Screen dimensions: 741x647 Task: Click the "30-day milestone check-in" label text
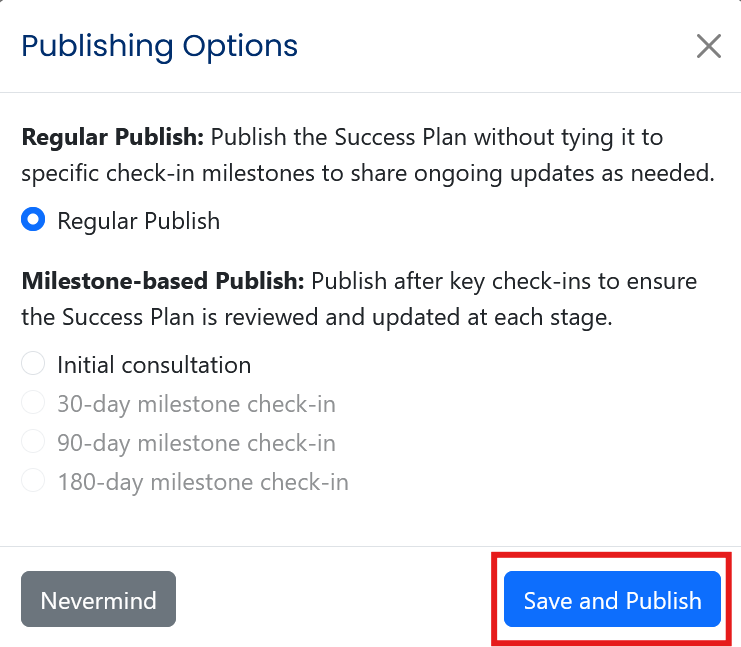(x=196, y=404)
